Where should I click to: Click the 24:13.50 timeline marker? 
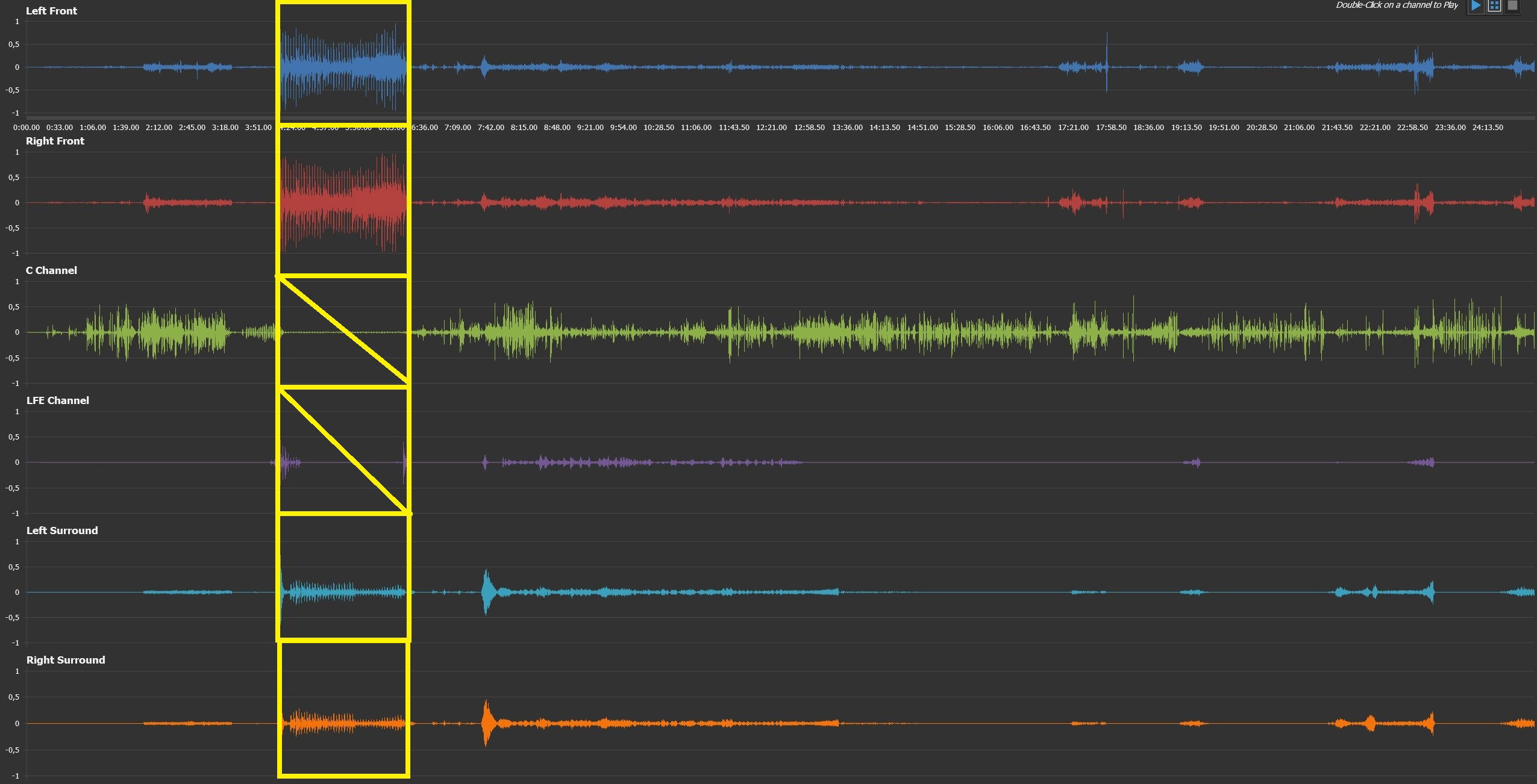1488,128
